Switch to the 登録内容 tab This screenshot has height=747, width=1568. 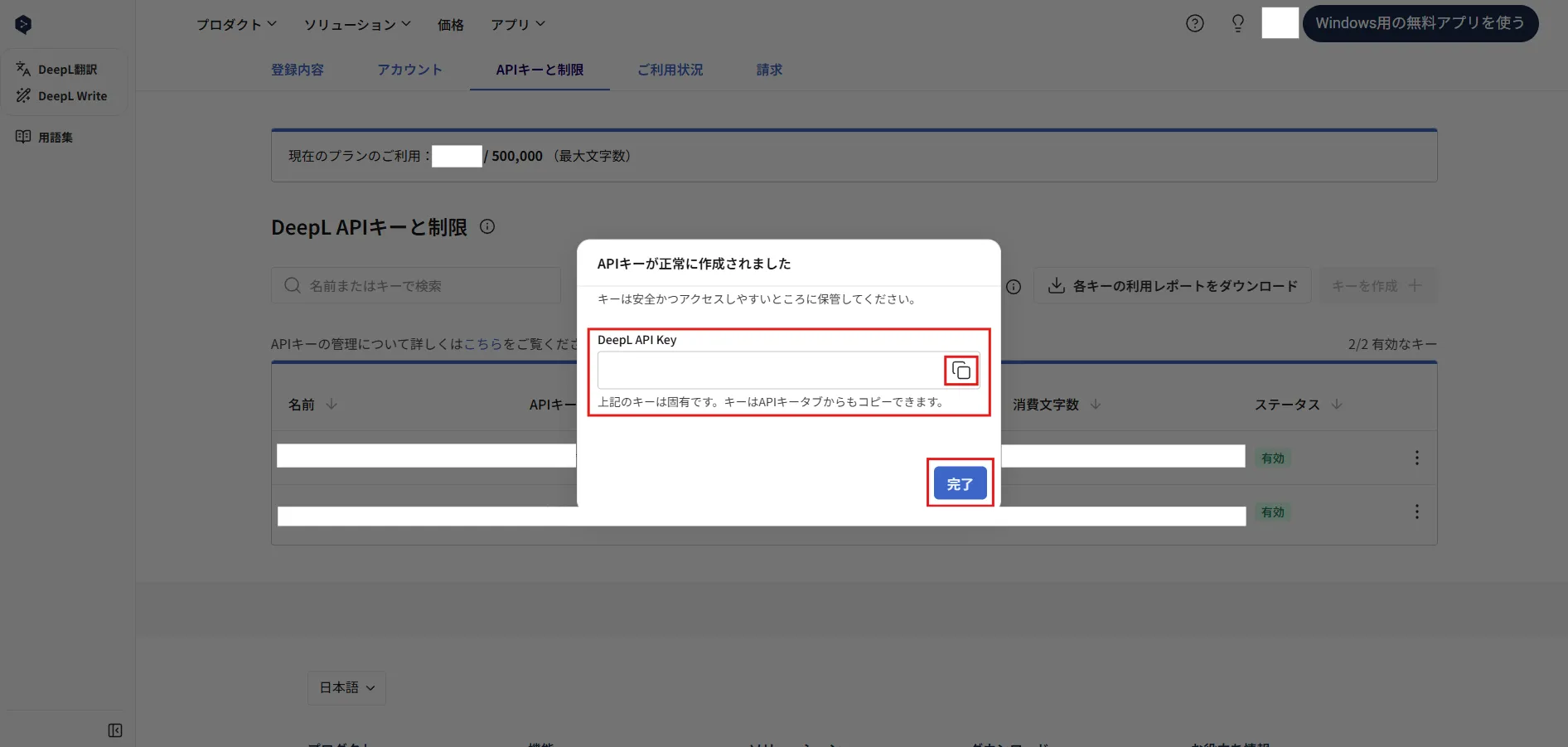298,70
